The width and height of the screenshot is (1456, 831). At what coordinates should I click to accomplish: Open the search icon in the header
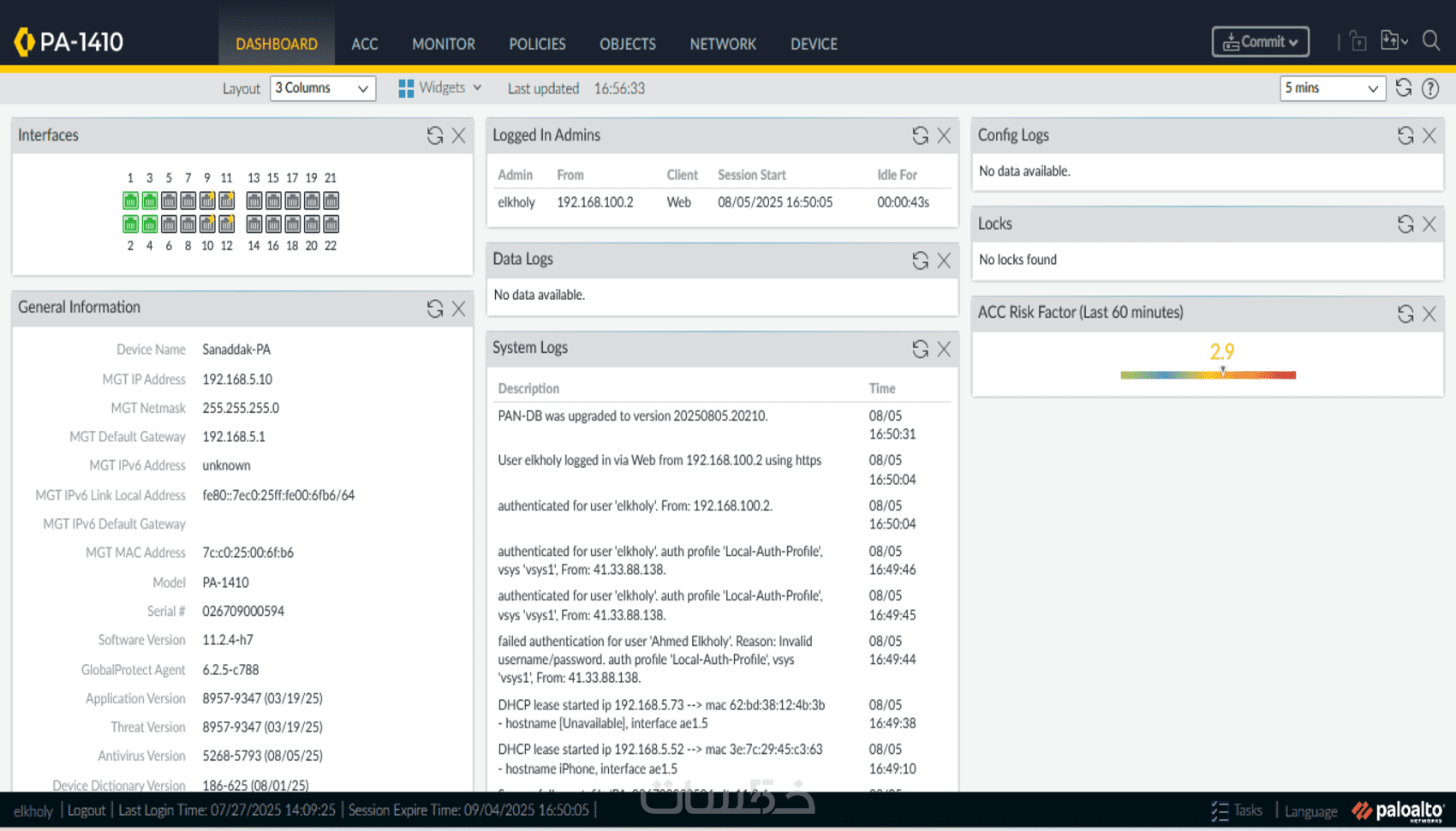pos(1431,40)
